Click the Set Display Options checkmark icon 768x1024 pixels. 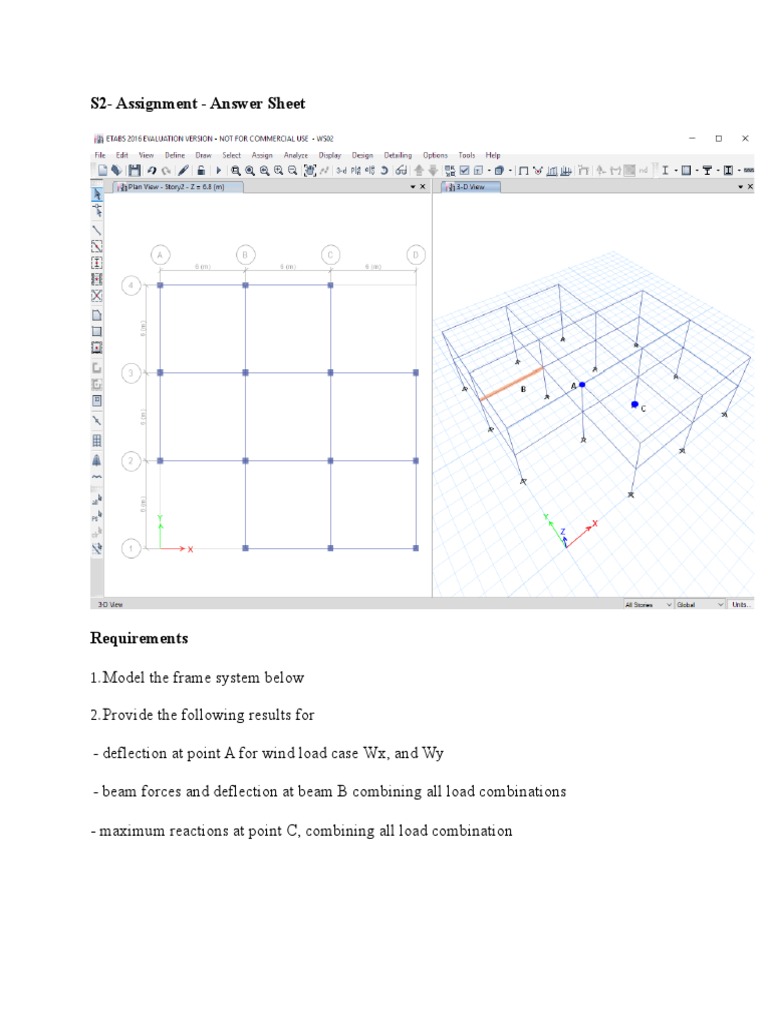(464, 170)
